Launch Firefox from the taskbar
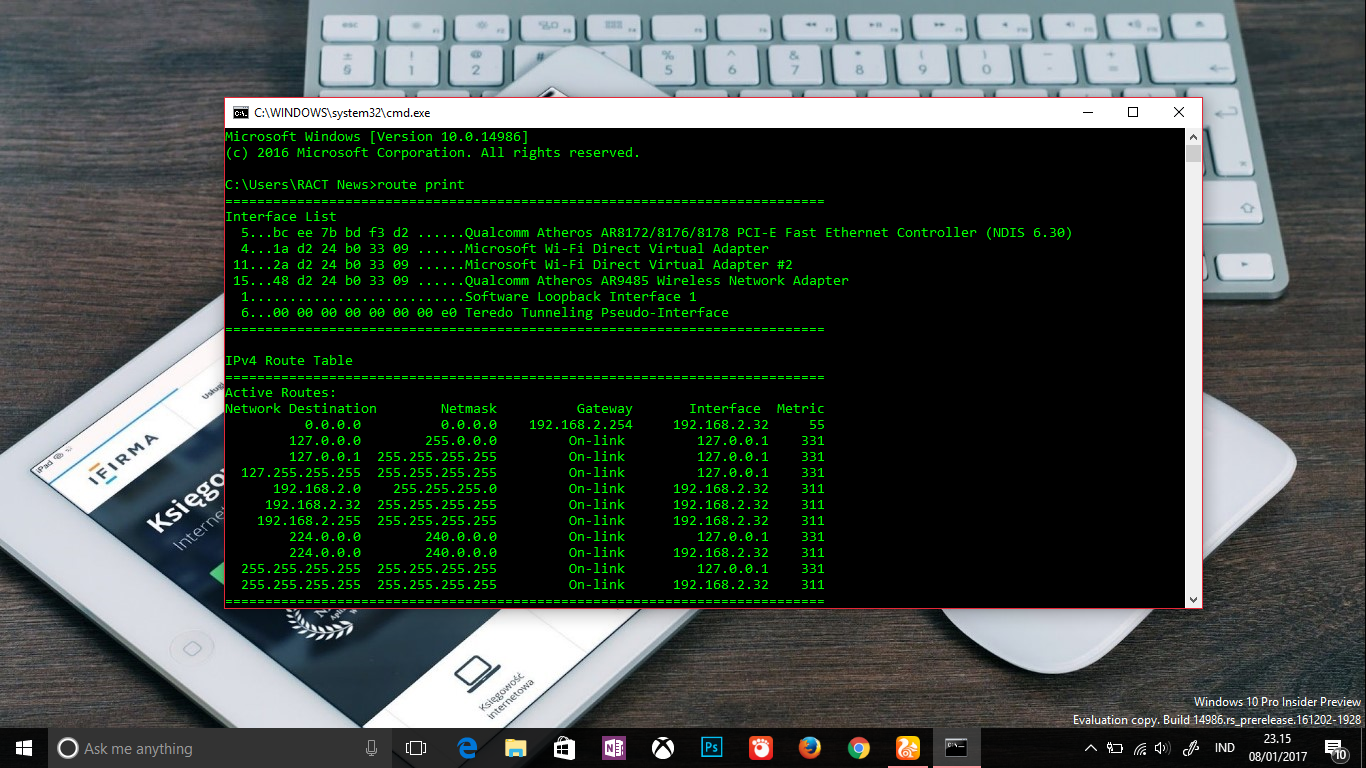This screenshot has height=768, width=1366. point(809,748)
